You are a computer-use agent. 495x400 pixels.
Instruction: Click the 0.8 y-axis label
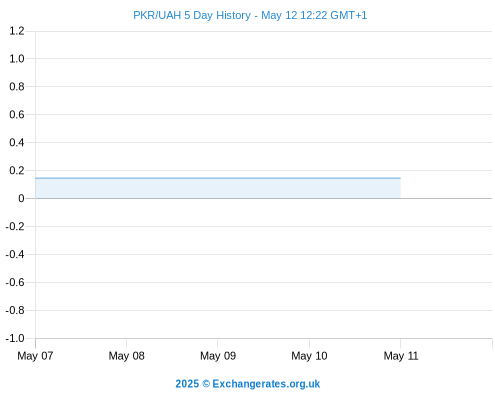pos(17,87)
